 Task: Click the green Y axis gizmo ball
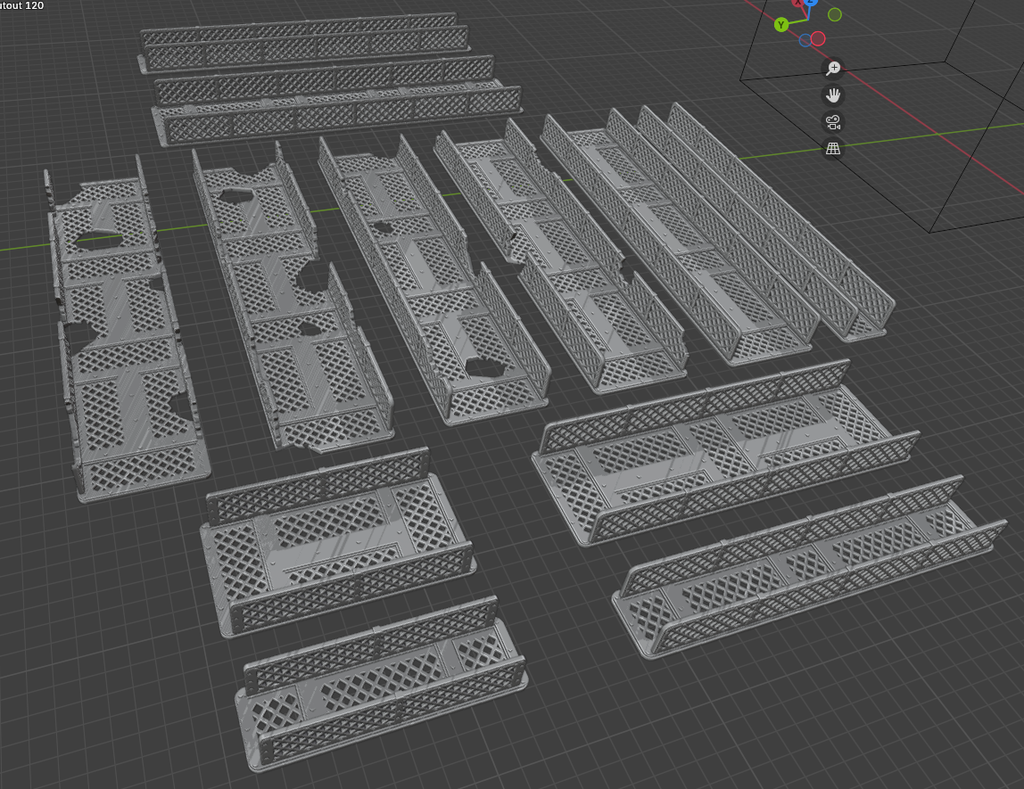tap(780, 25)
